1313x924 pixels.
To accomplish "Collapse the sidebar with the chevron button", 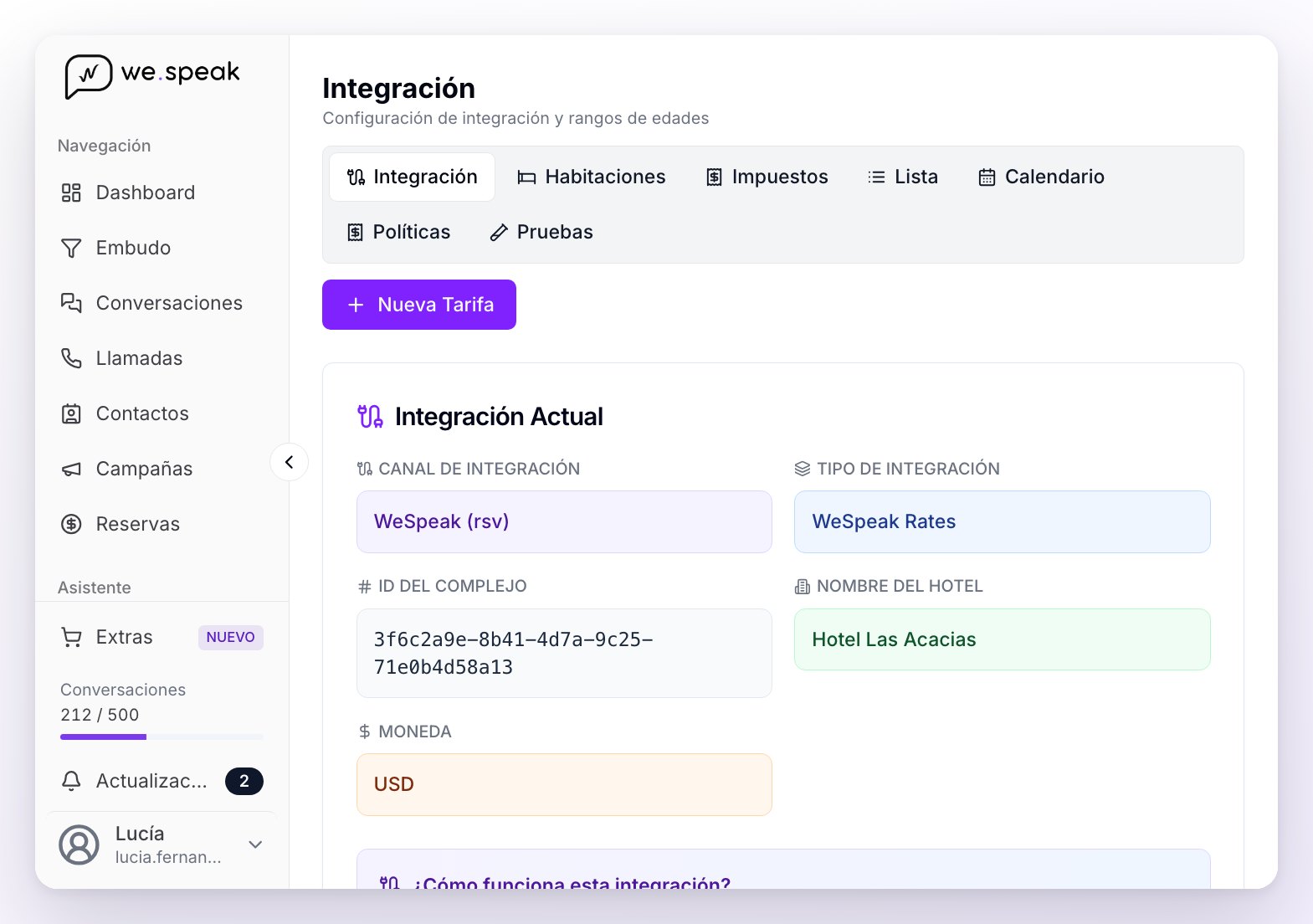I will (289, 462).
